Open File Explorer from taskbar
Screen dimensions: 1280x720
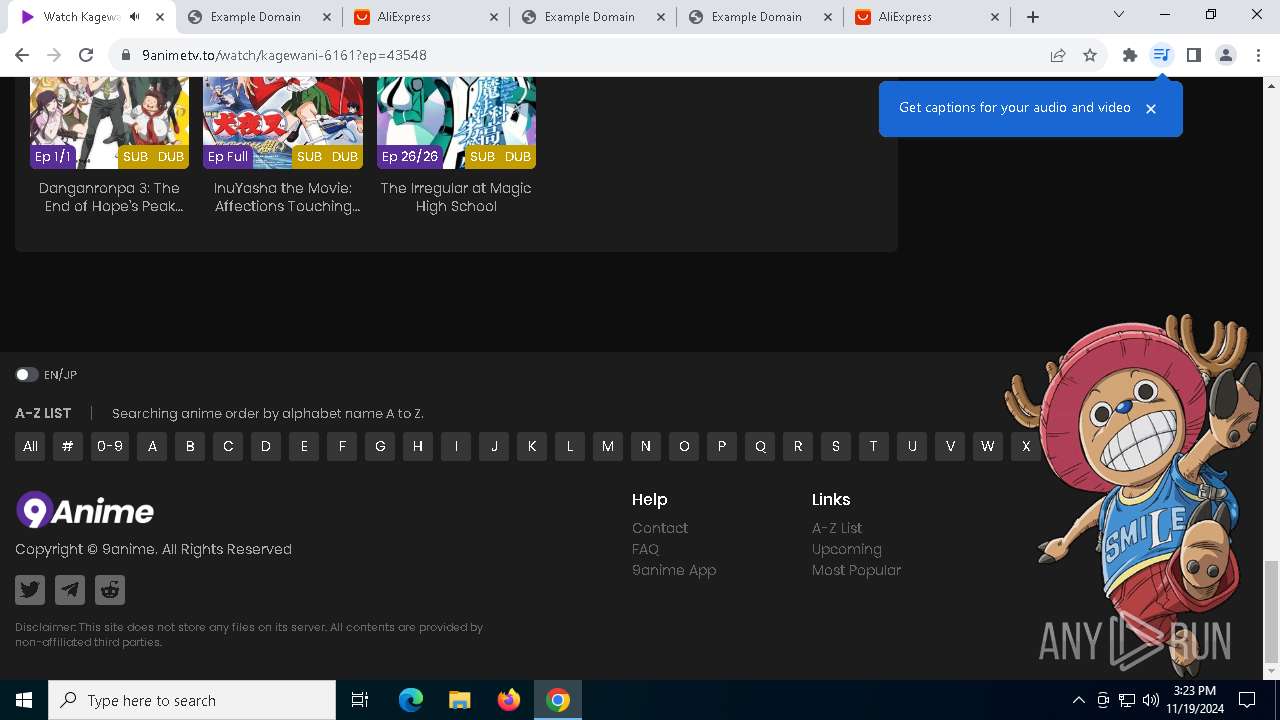coord(460,700)
